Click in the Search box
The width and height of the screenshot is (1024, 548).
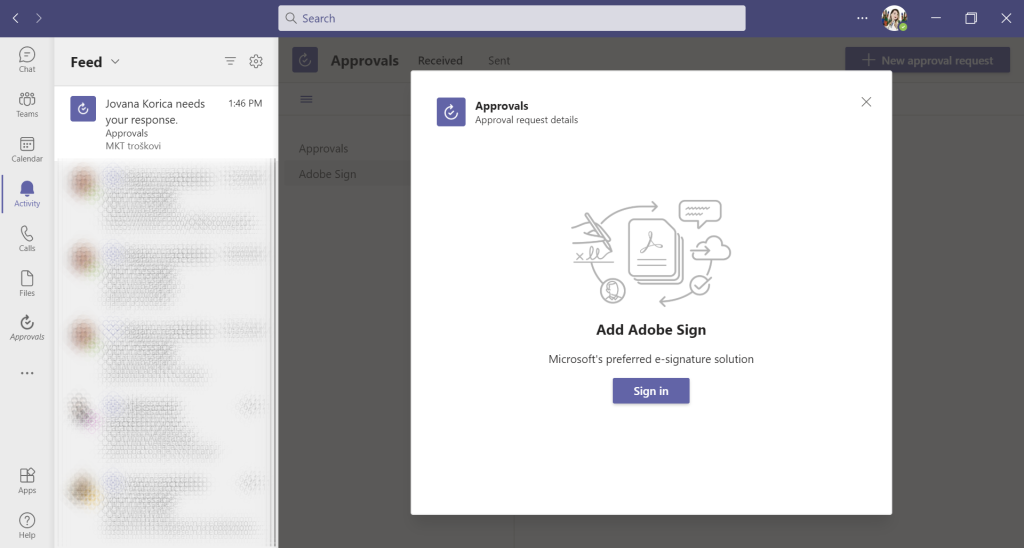coord(512,18)
